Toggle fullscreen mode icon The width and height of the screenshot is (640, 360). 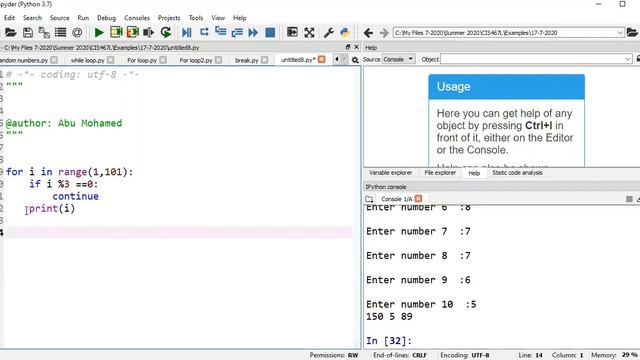309,32
